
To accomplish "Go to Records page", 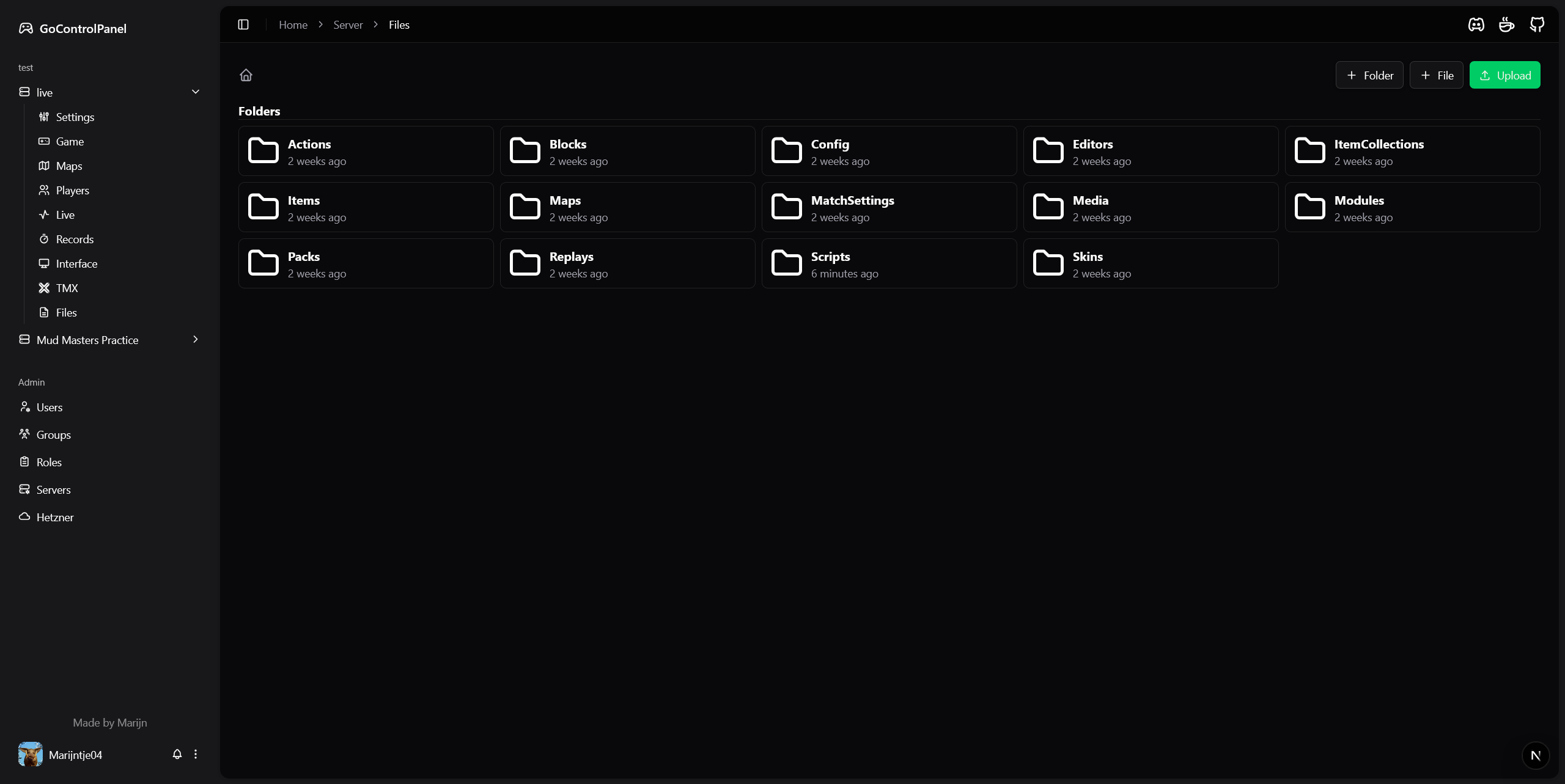I will pos(75,239).
